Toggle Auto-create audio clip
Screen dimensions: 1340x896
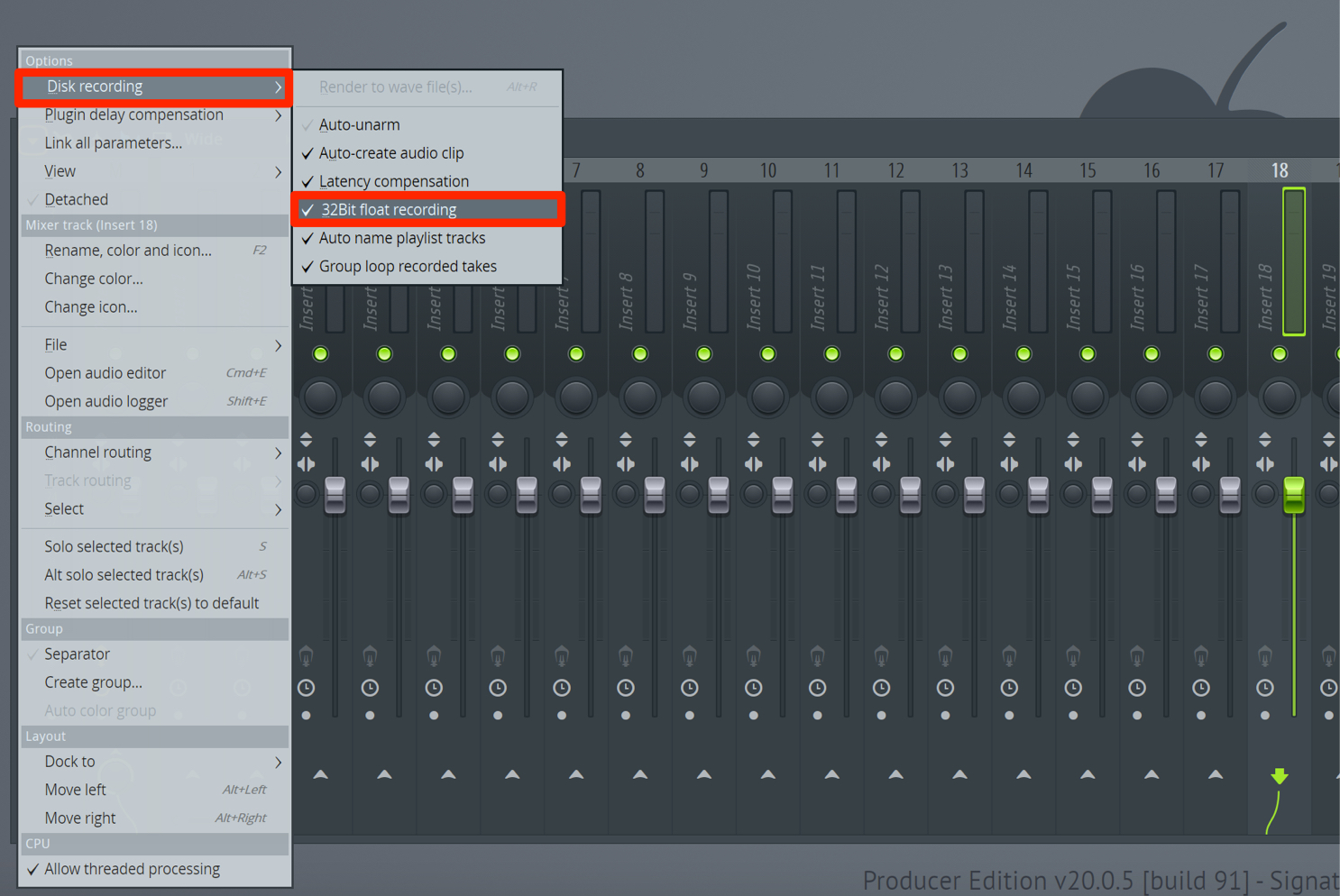tap(427, 153)
